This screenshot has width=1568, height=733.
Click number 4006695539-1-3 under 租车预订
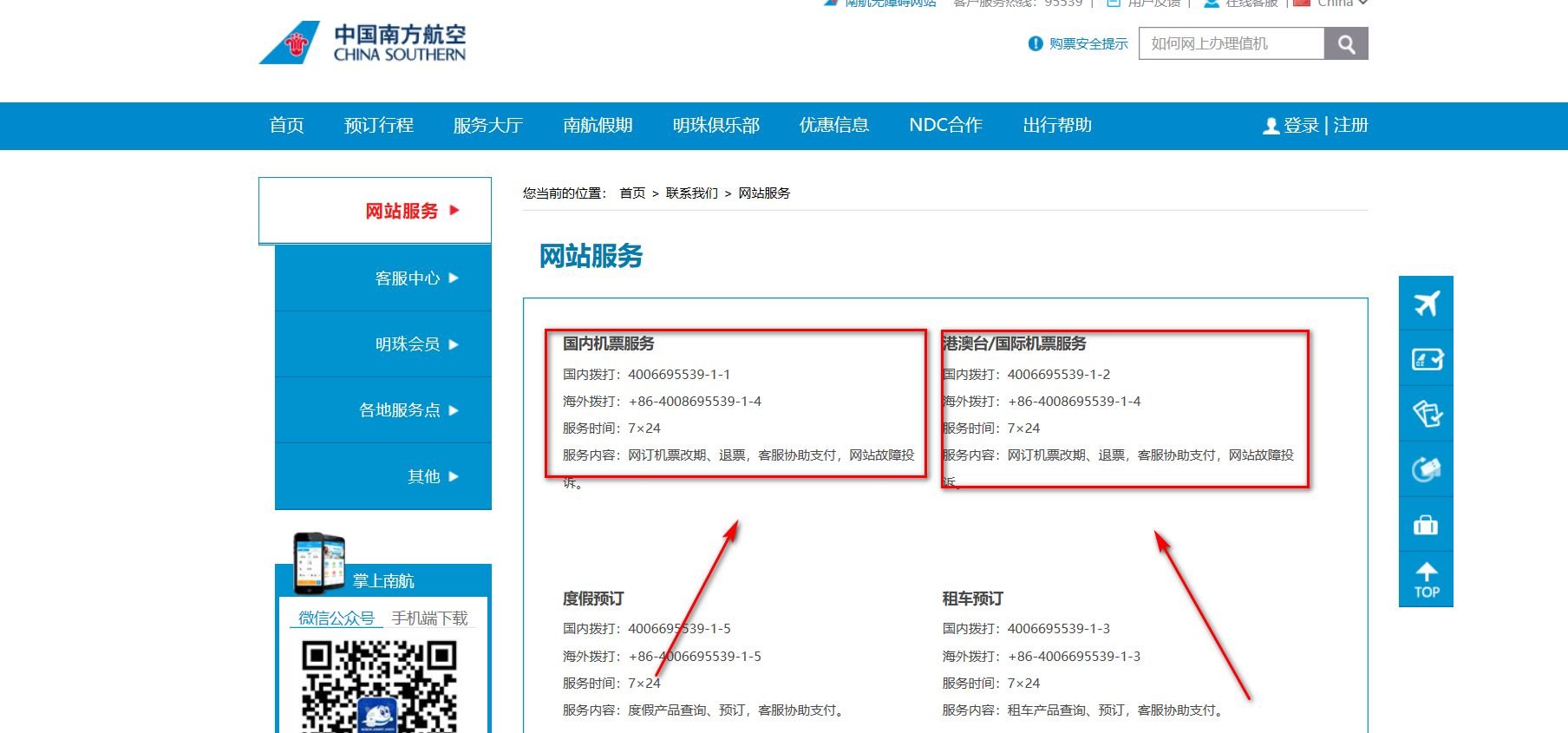tap(1059, 629)
